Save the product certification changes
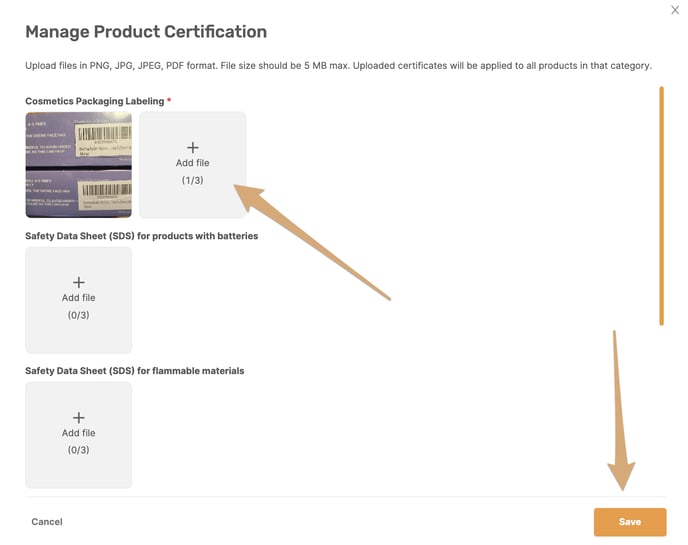Image resolution: width=688 pixels, height=545 pixels. pos(630,522)
